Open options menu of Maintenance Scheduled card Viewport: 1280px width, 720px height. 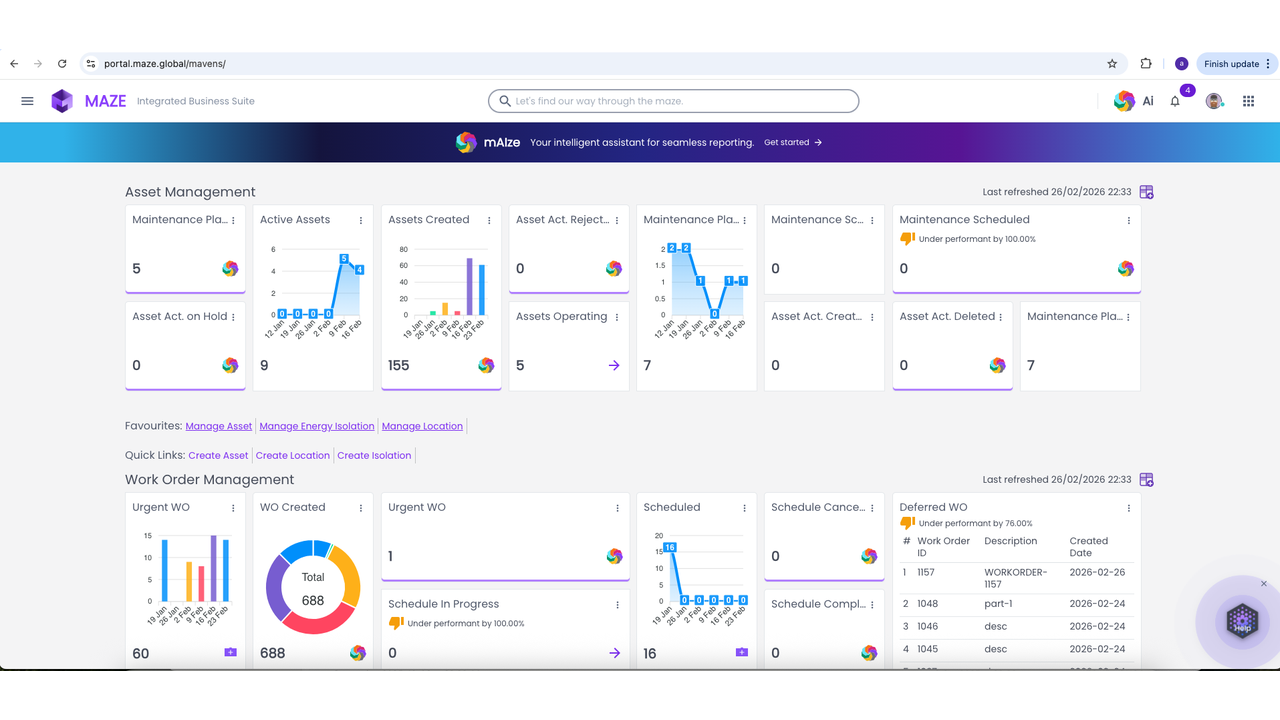tap(1129, 220)
